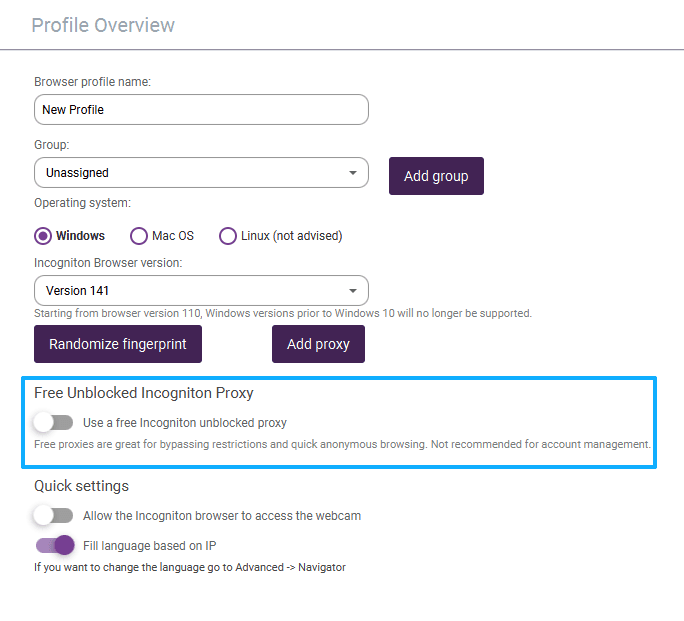Click the Add proxy button
The image size is (684, 621).
[318, 344]
